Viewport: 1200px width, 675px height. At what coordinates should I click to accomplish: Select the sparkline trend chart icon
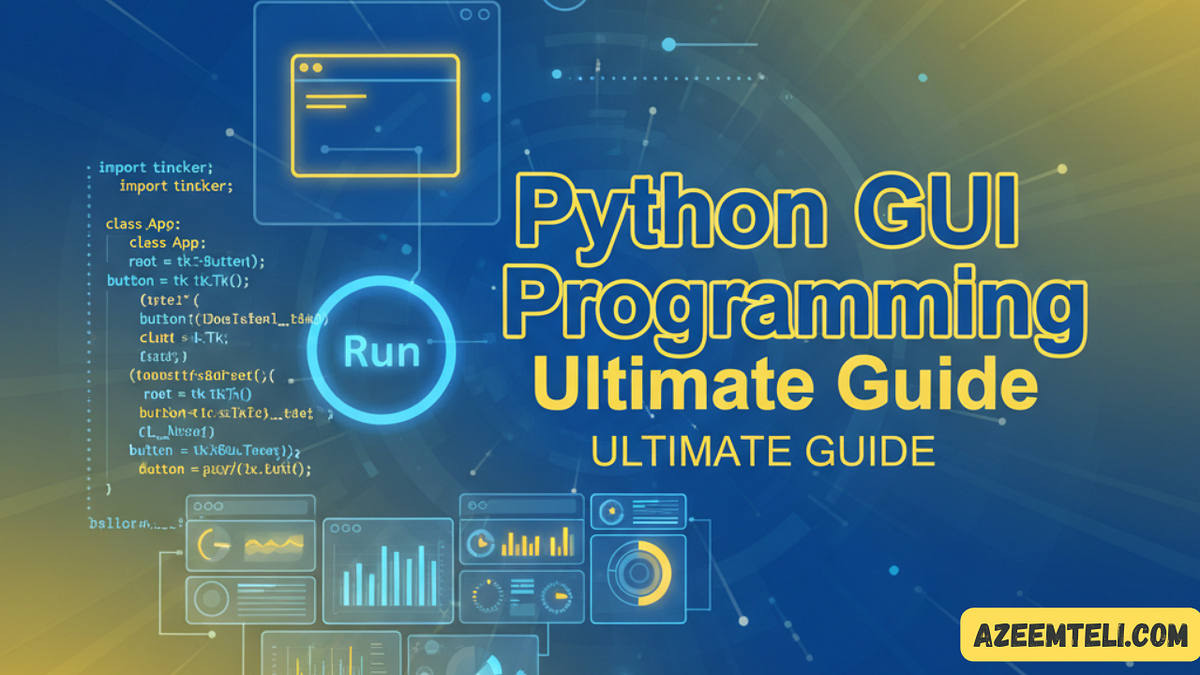[274, 545]
